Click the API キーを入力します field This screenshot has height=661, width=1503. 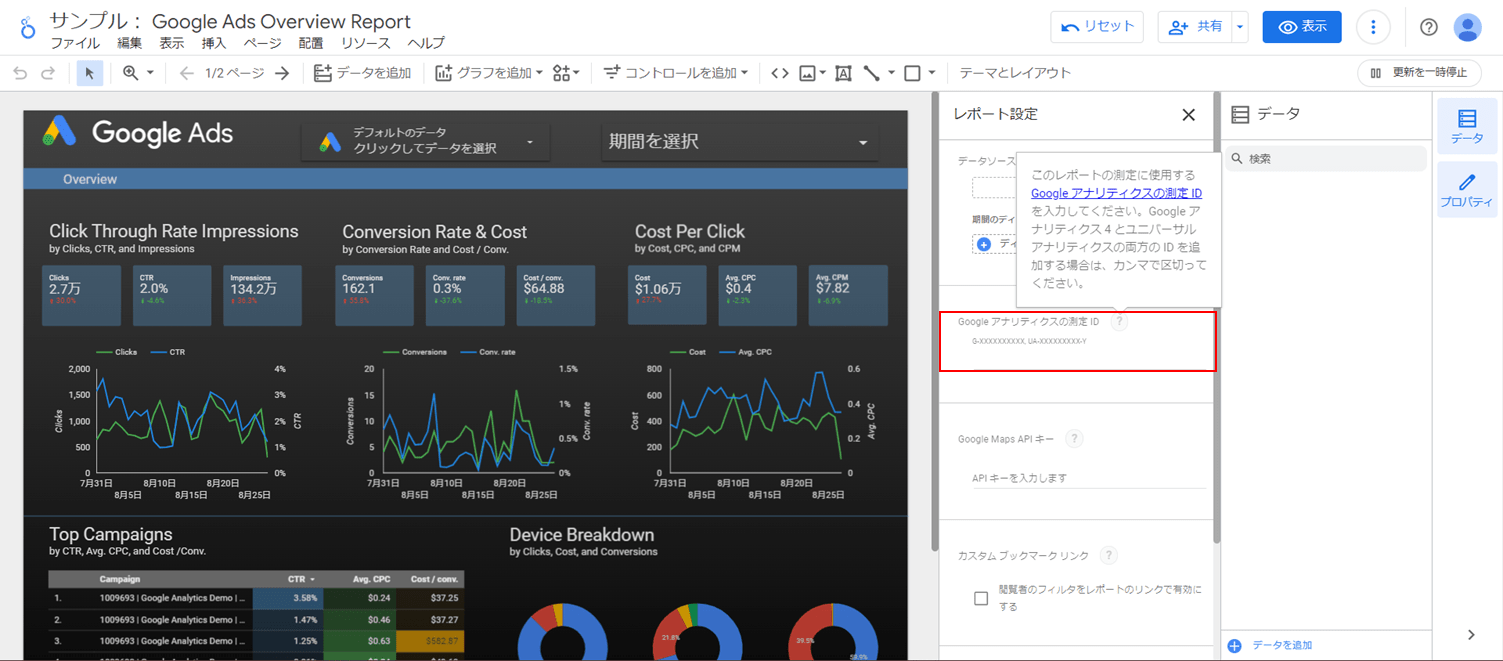(1088, 478)
